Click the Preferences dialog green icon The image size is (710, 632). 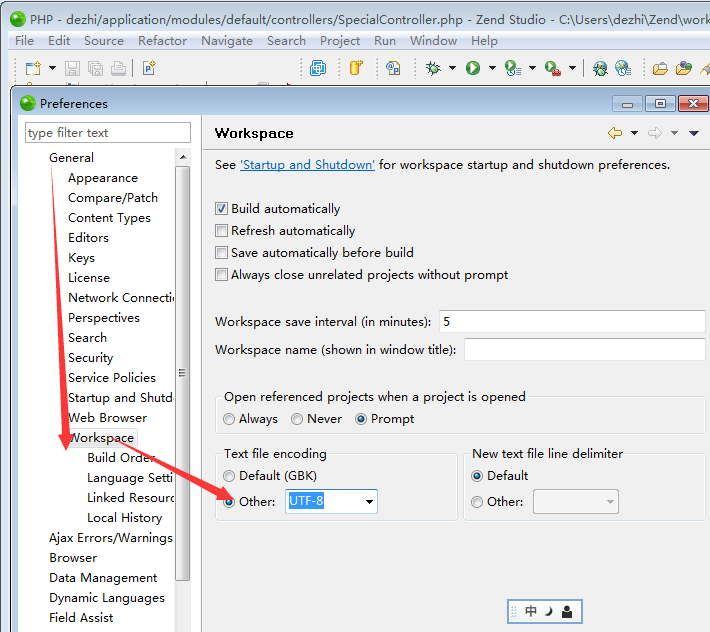28,103
